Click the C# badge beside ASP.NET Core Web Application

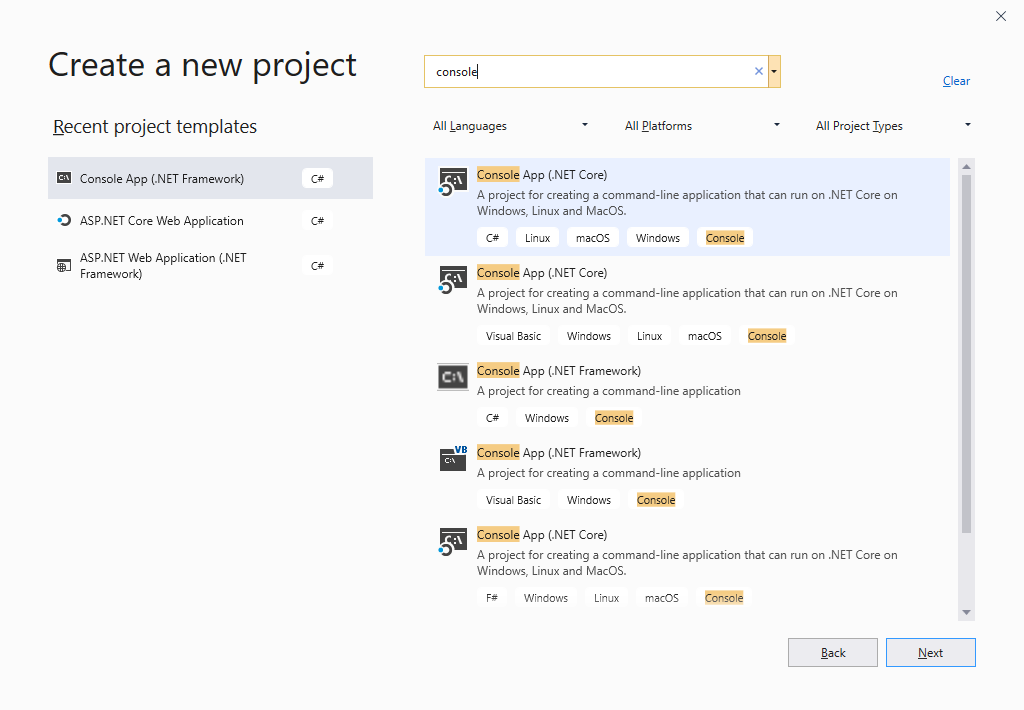[317, 221]
